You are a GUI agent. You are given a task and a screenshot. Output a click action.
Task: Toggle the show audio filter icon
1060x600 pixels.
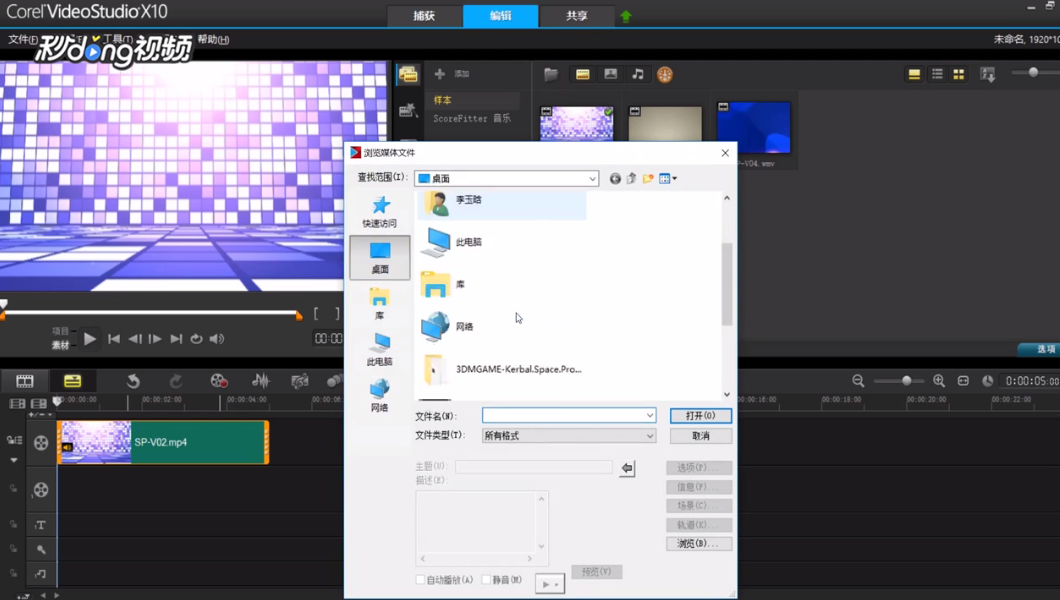637,74
